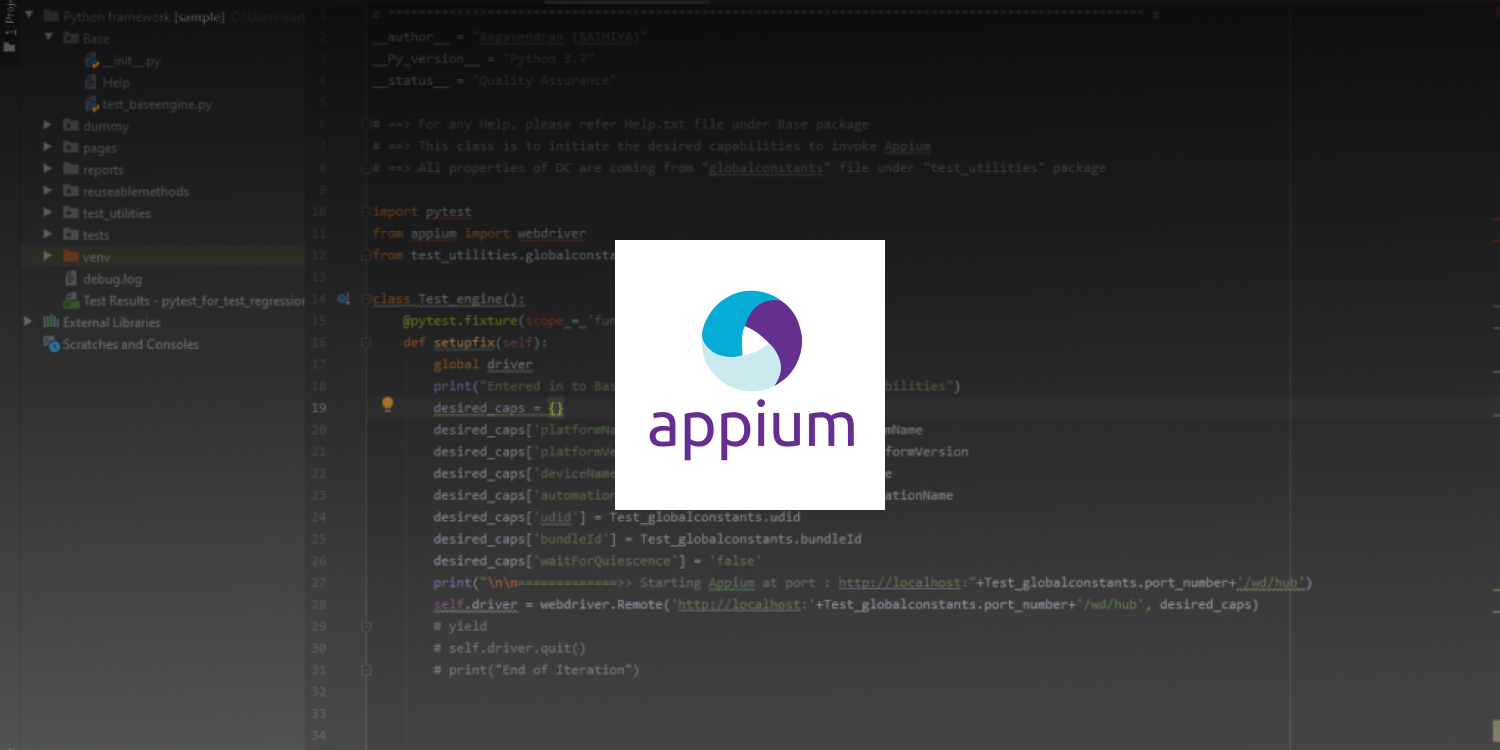The image size is (1500, 750).
Task: Click the yellow lightbulb intention icon
Action: tap(388, 405)
